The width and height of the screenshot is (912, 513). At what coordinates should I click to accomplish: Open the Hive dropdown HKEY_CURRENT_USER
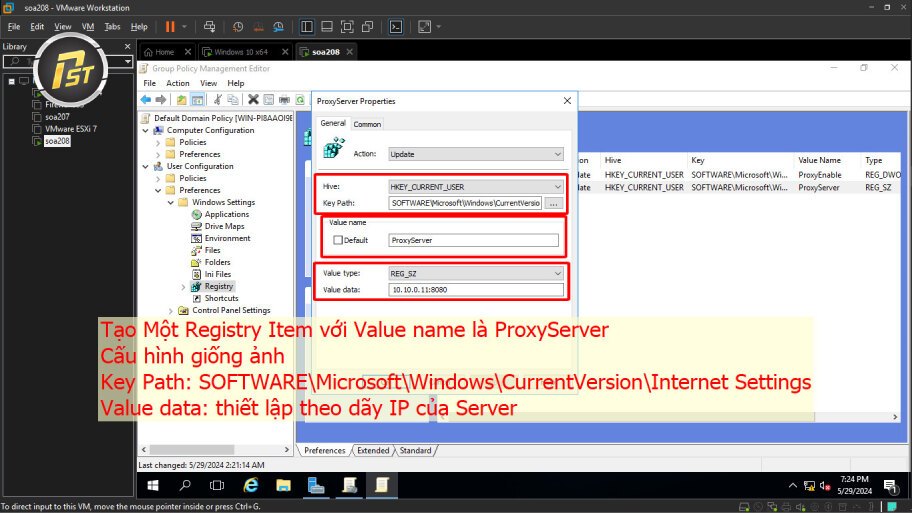[476, 187]
